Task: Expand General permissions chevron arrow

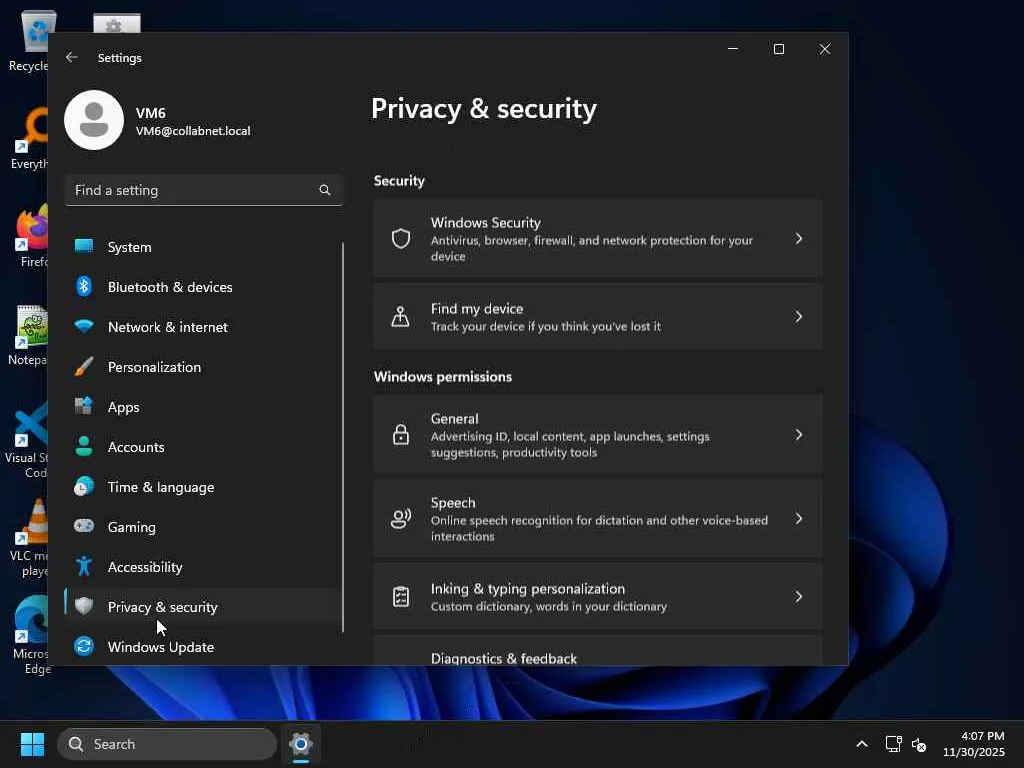Action: (x=799, y=435)
